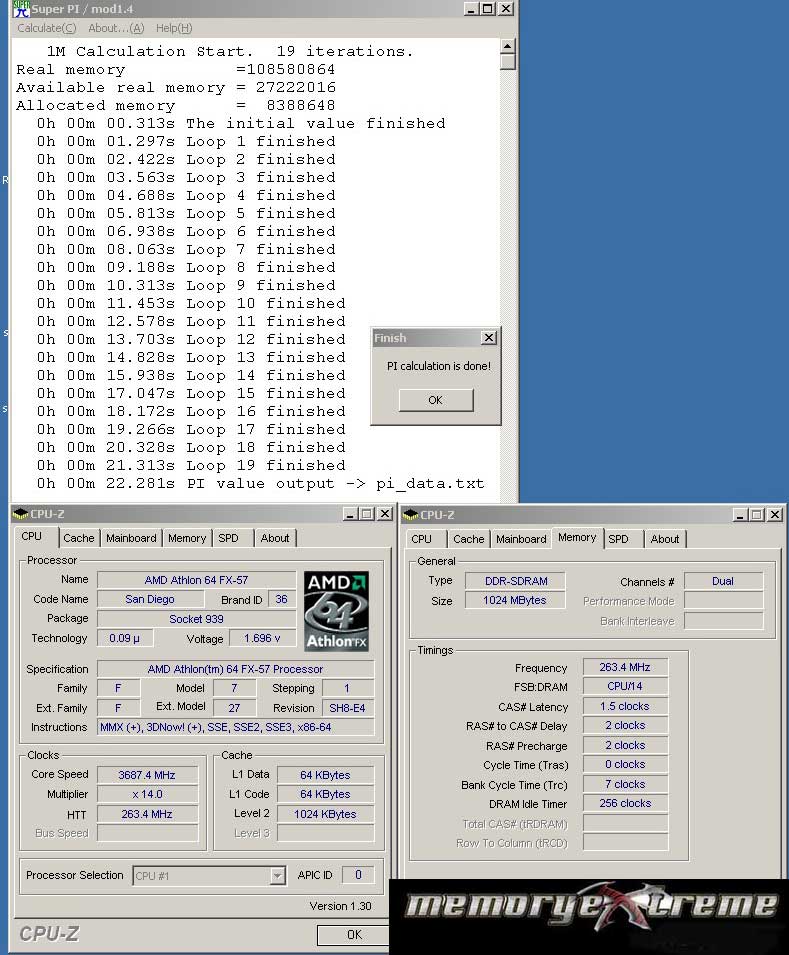789x955 pixels.
Task: Minimize the Super PI window
Action: click(x=471, y=9)
